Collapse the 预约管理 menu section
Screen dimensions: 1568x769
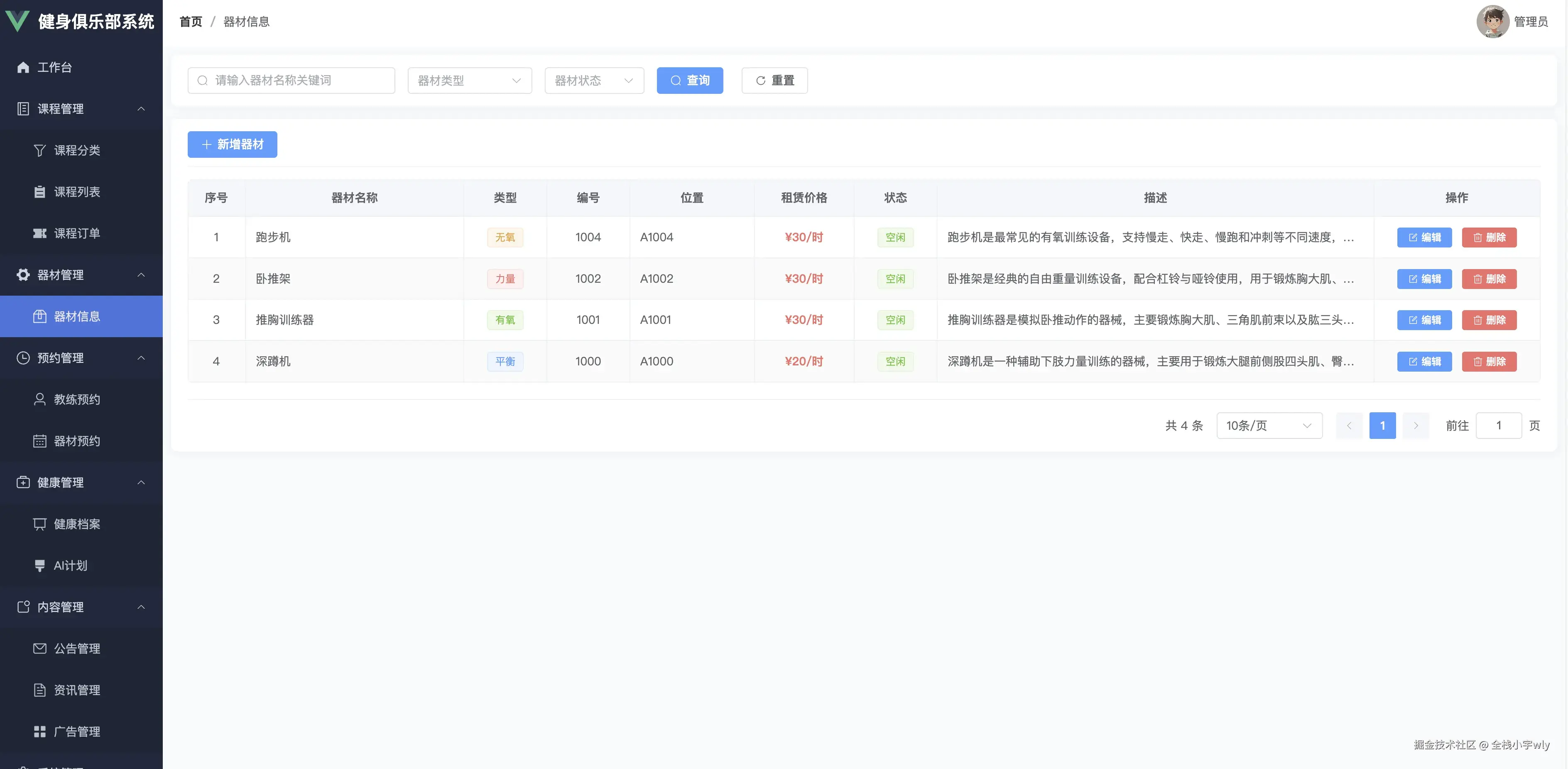click(141, 358)
